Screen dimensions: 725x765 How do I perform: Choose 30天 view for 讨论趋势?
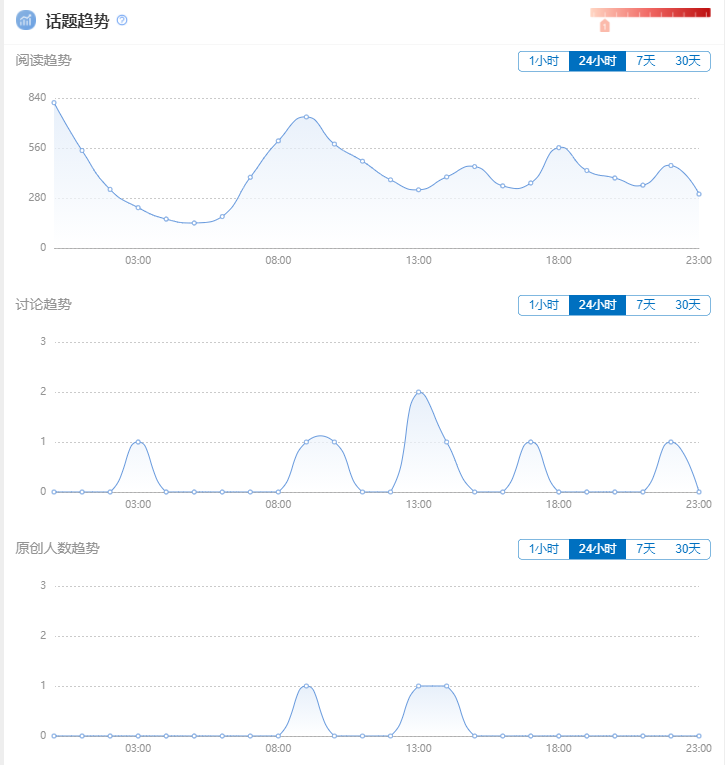point(688,305)
